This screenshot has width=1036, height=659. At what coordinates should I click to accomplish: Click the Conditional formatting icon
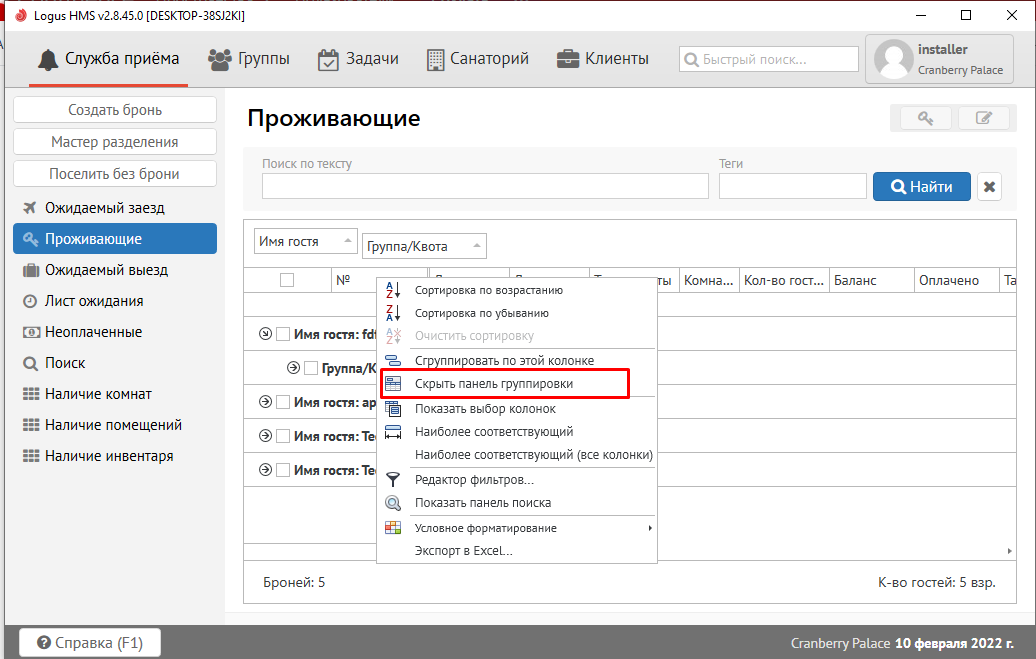(x=393, y=528)
